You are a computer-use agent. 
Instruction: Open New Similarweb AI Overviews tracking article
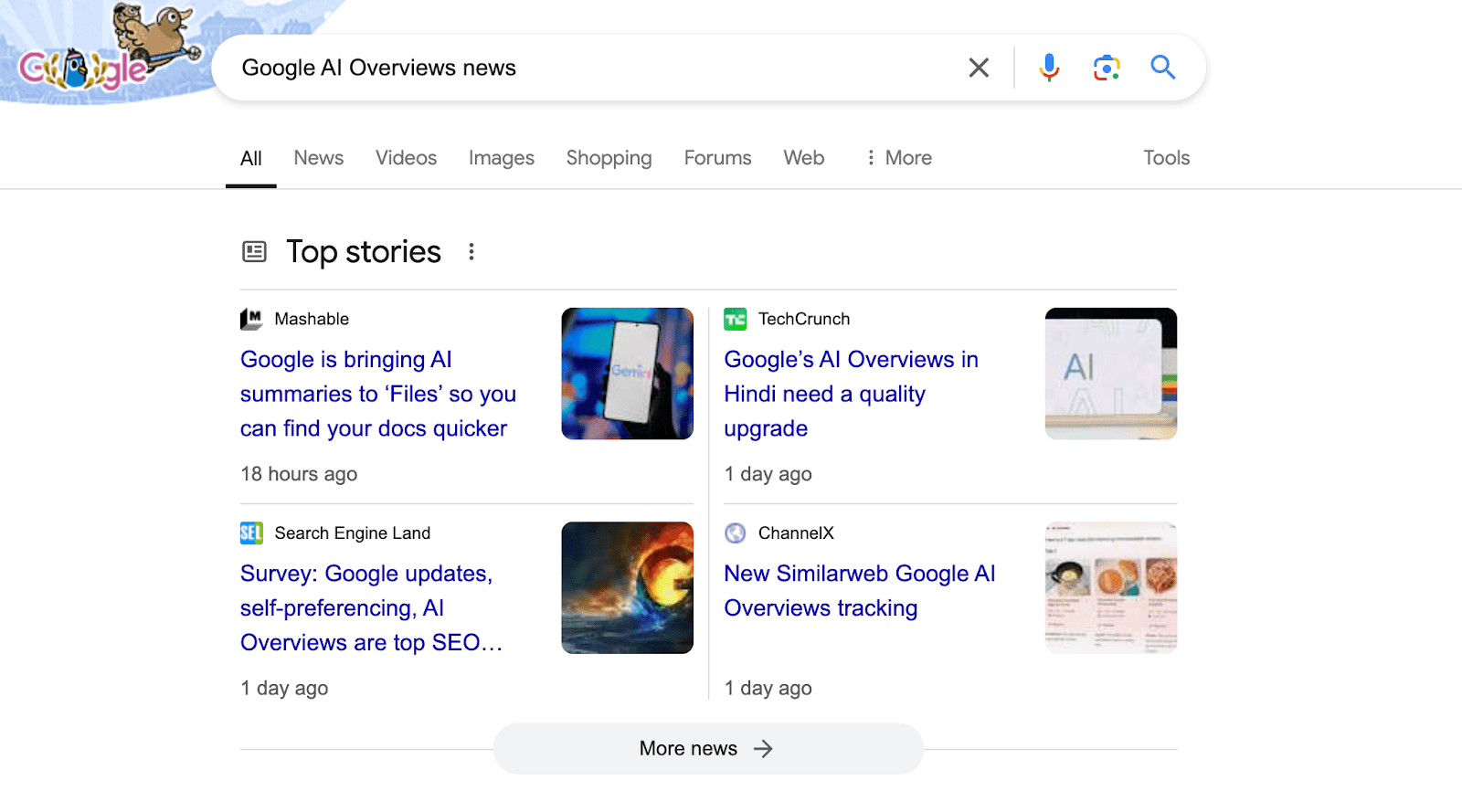coord(860,591)
